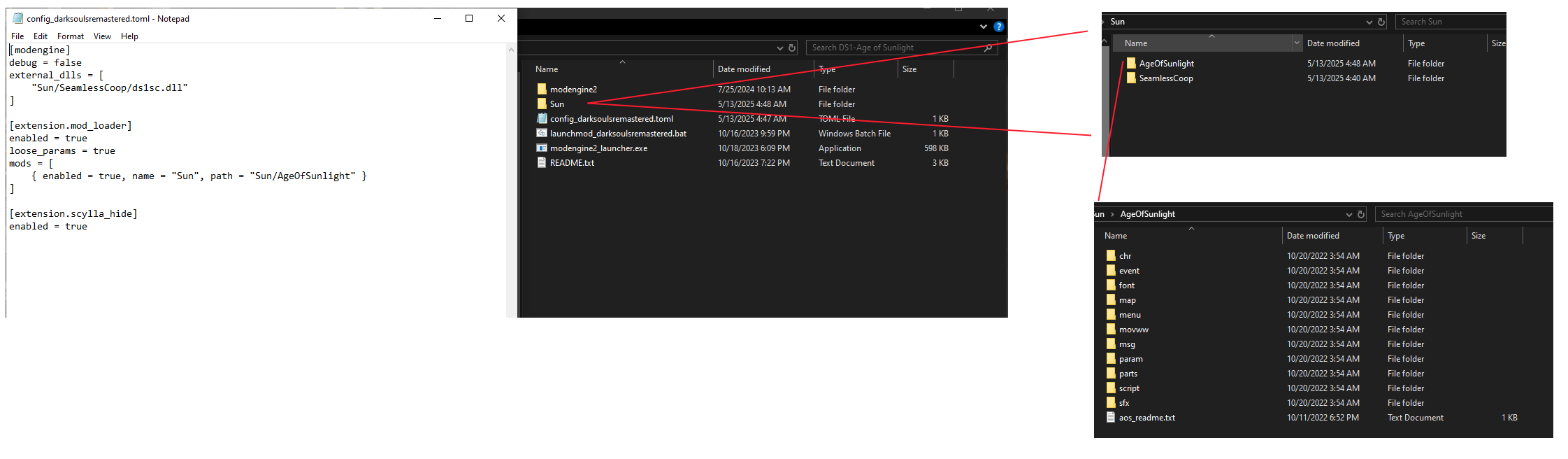This screenshot has height=459, width=1568.
Task: Select the menu folder icon
Action: point(1111,314)
